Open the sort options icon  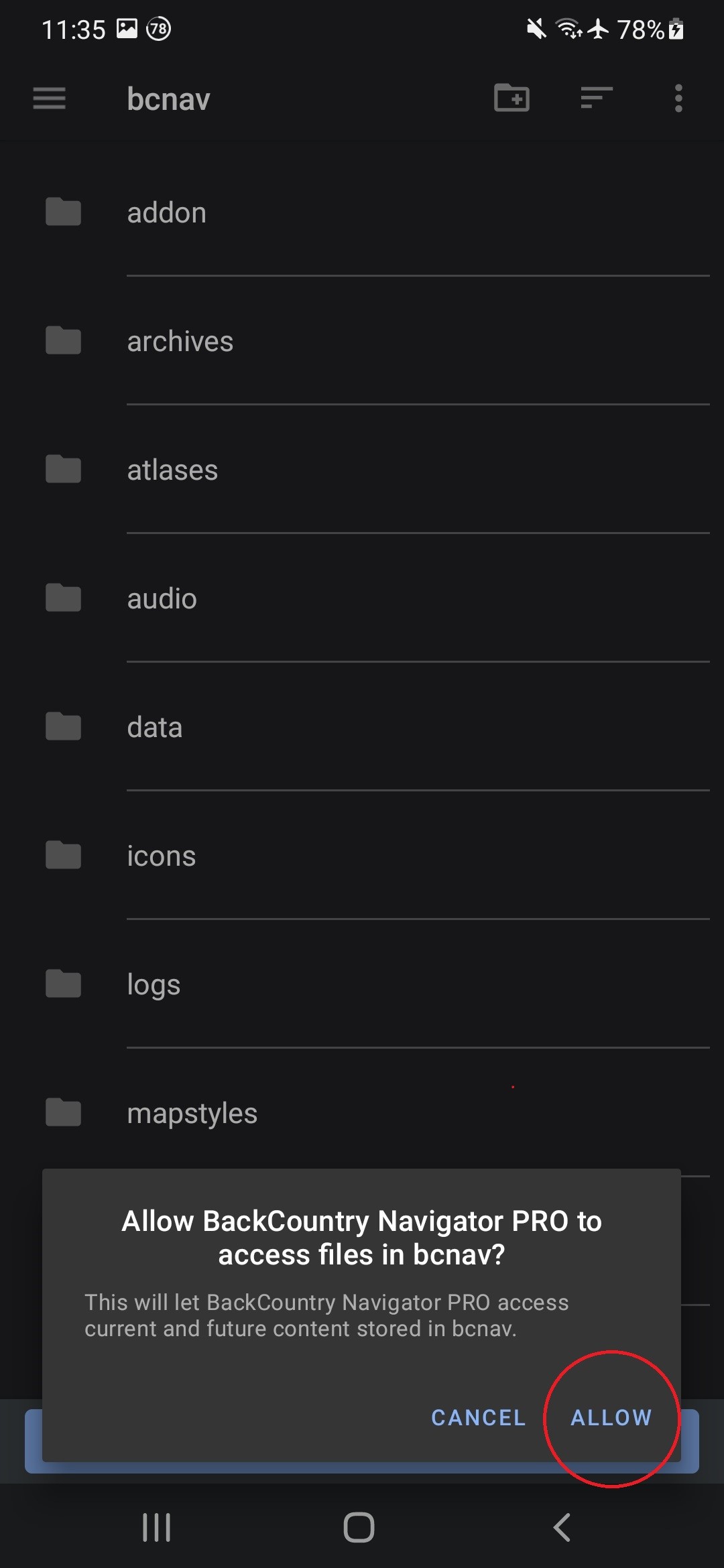coord(596,99)
